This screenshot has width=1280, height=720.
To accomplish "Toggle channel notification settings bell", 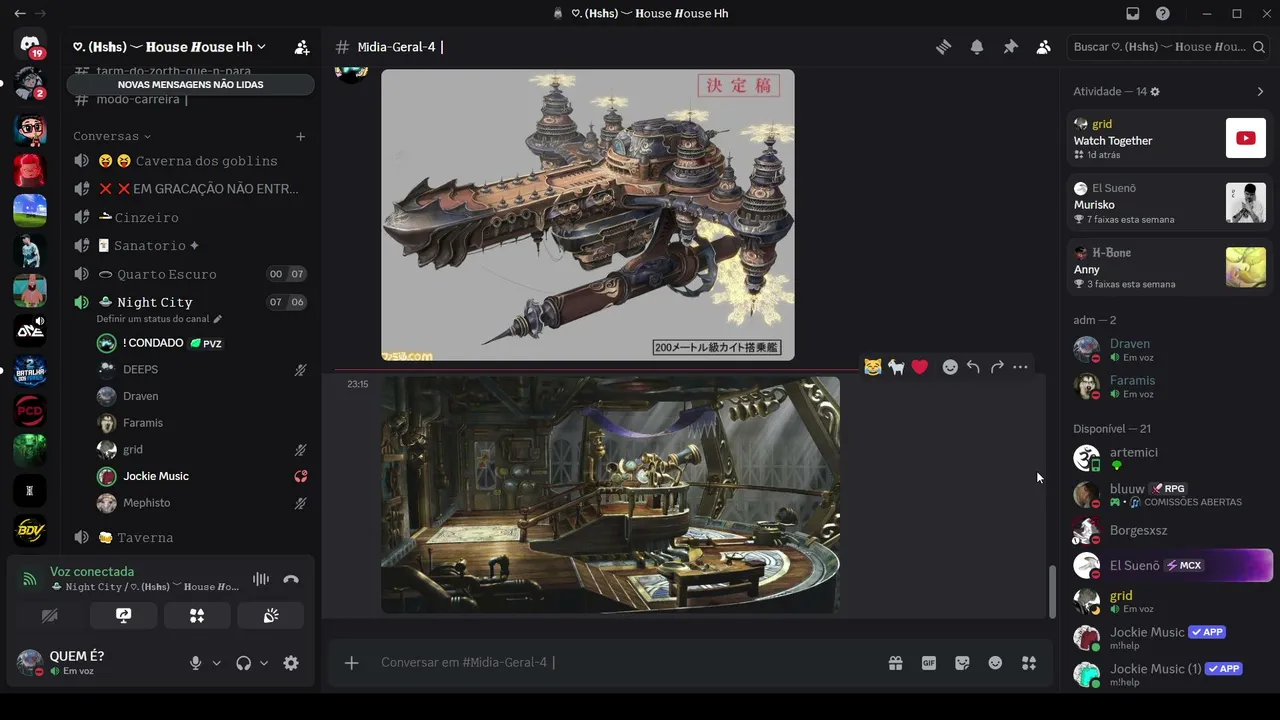I will point(977,47).
